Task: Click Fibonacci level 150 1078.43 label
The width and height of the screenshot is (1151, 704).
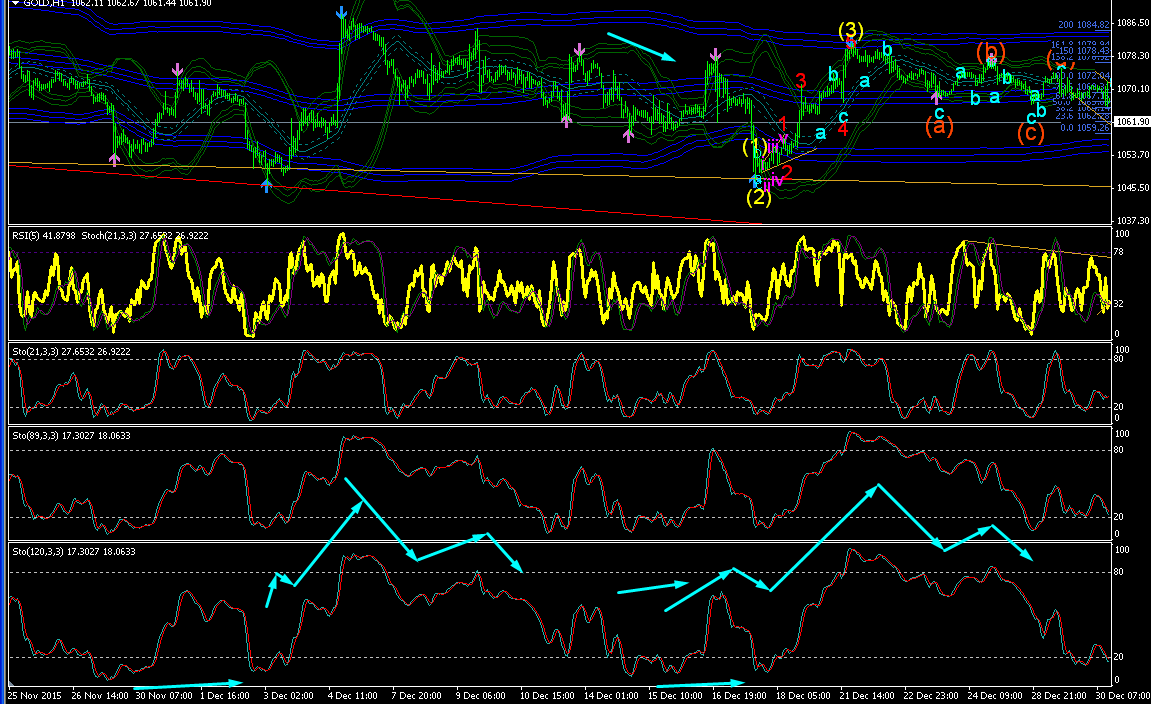Action: (x=1085, y=51)
